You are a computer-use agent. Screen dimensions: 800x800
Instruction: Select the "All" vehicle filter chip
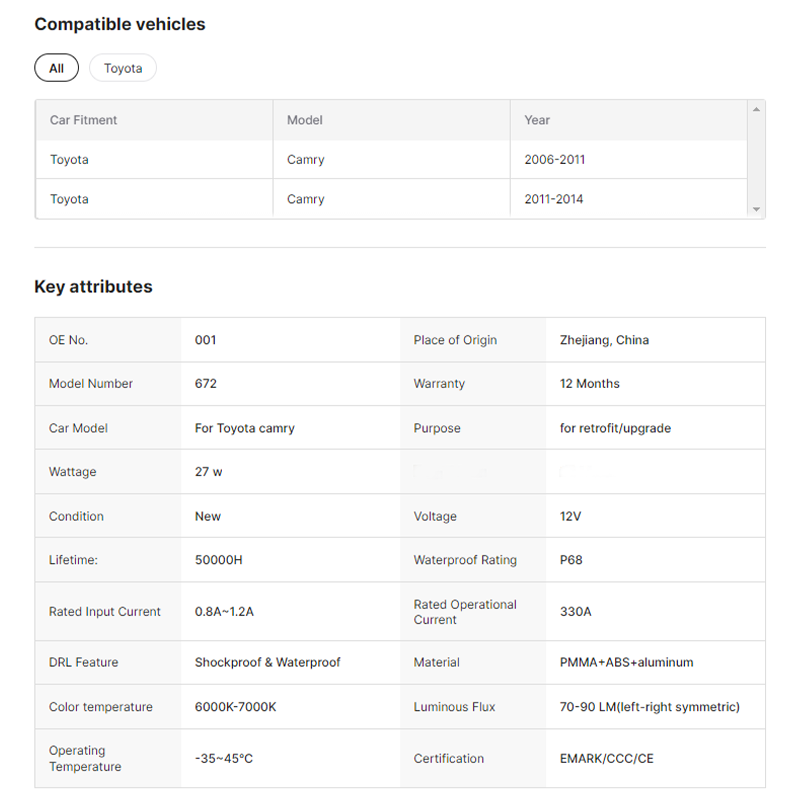pyautogui.click(x=56, y=68)
